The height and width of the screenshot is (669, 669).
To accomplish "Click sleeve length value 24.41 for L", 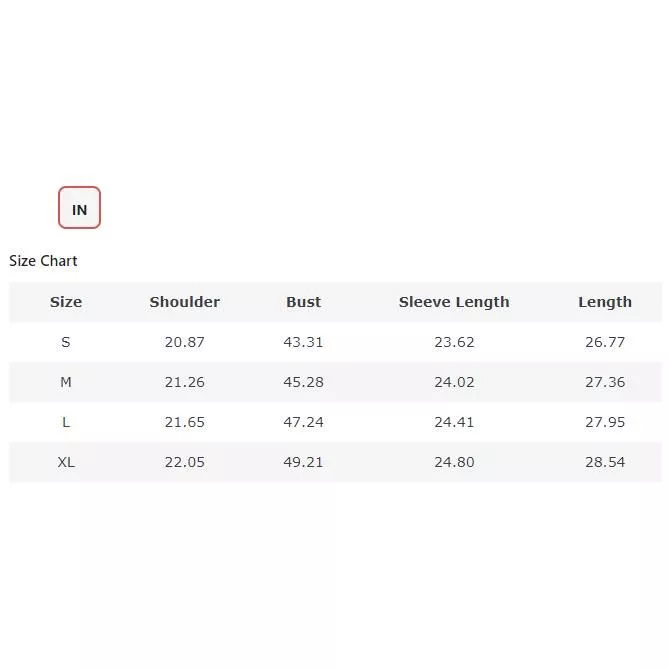I will tap(454, 422).
